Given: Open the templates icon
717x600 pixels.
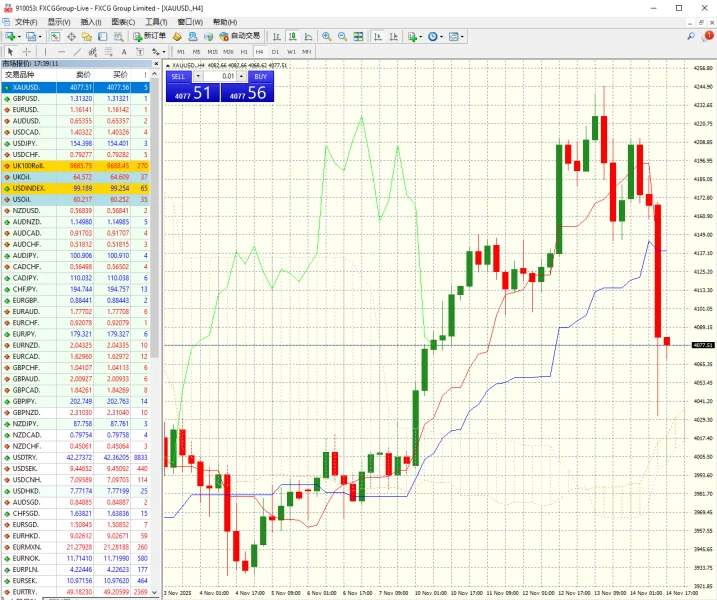Looking at the screenshot, I should 454,37.
